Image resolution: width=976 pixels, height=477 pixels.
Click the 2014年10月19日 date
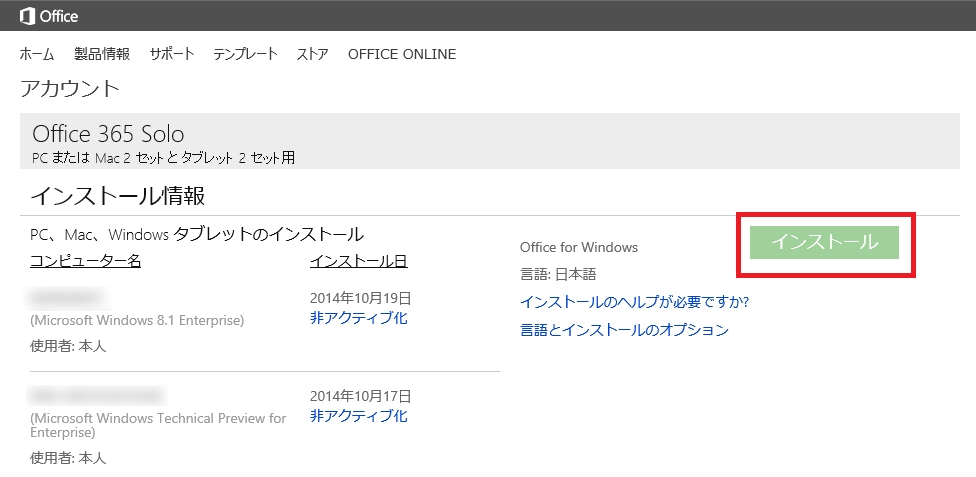click(x=360, y=298)
